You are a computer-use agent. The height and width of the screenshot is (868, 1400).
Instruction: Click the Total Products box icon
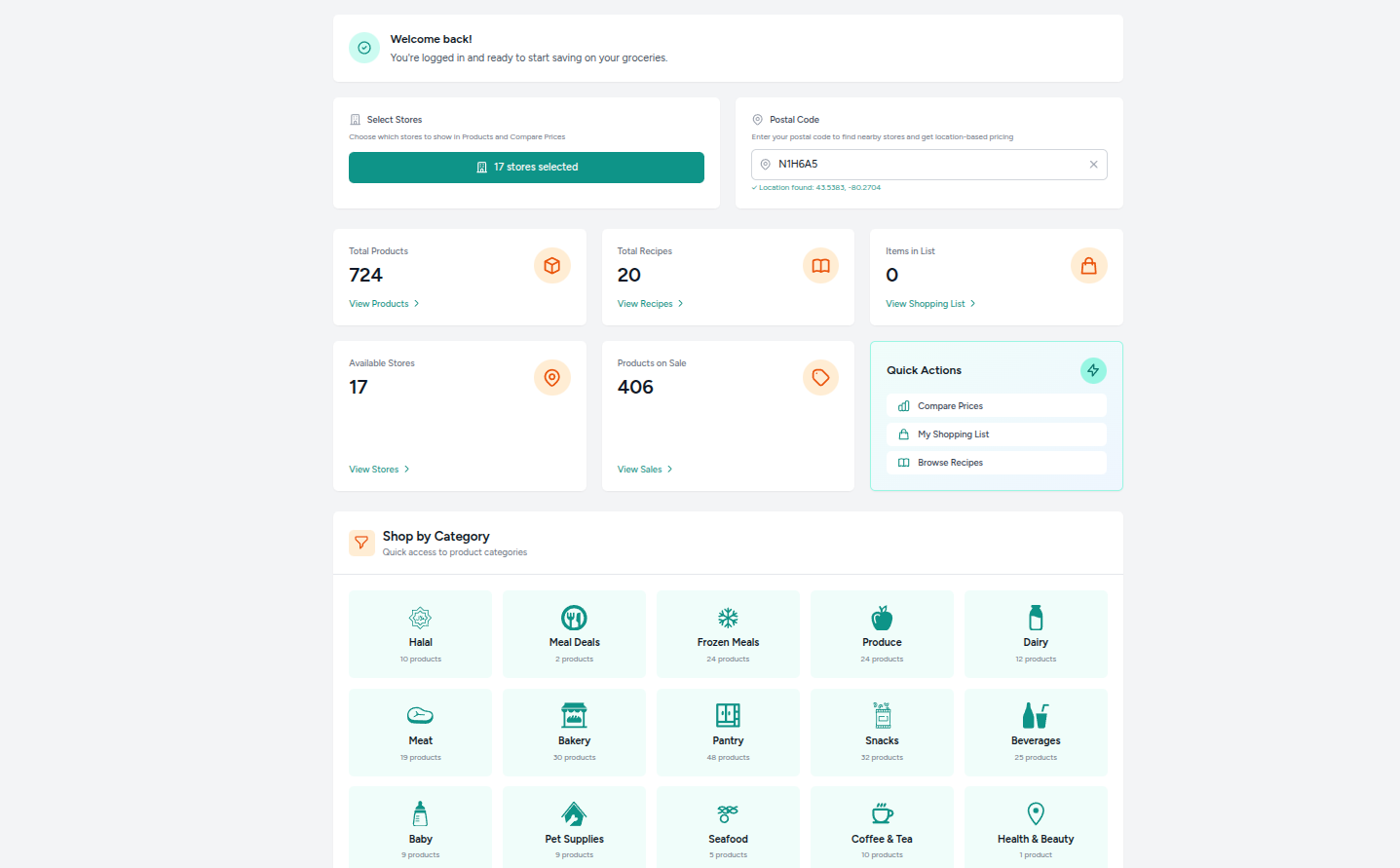tap(551, 266)
